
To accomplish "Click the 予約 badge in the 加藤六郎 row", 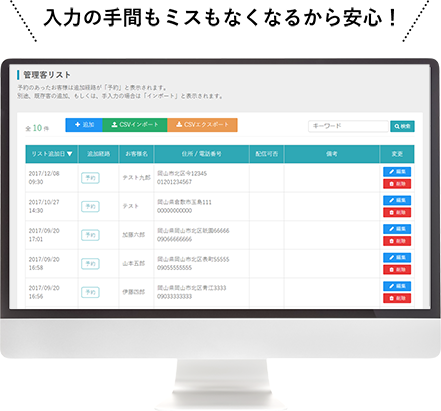I will coord(90,235).
